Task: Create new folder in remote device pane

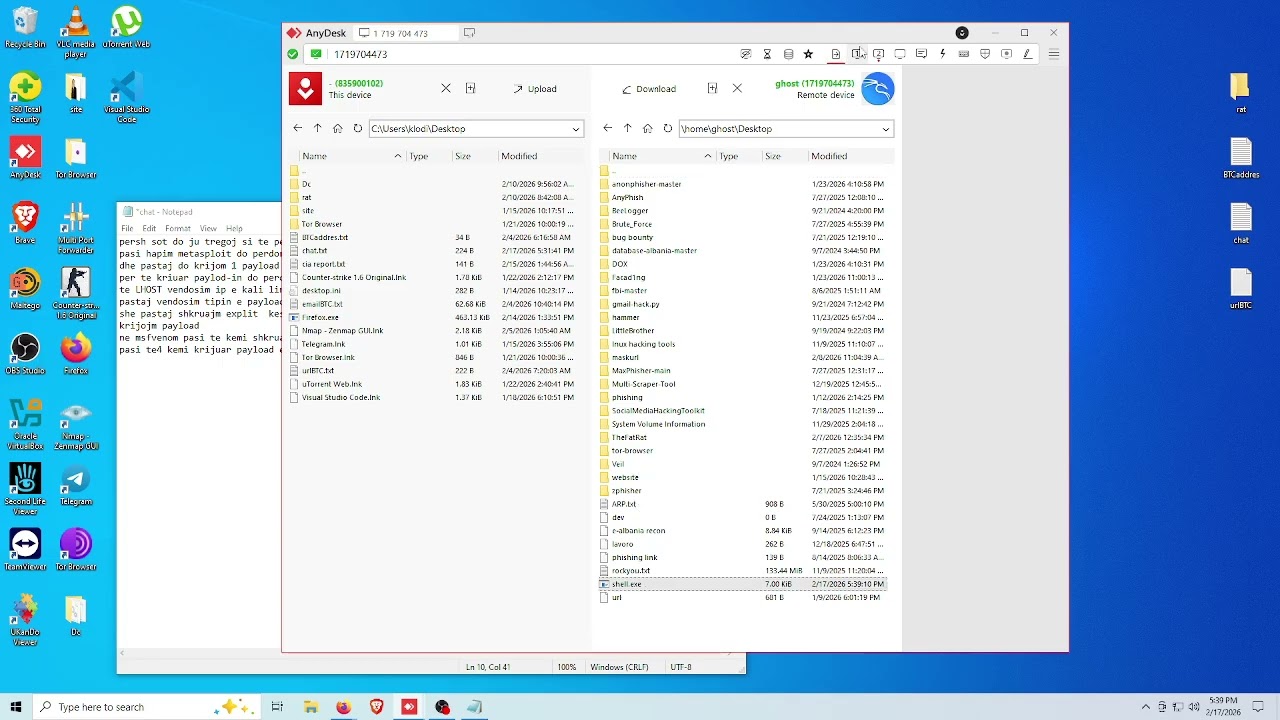Action: click(x=712, y=88)
